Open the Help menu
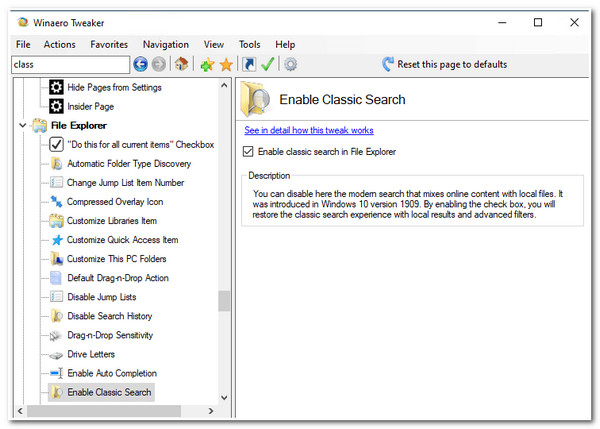 point(285,44)
